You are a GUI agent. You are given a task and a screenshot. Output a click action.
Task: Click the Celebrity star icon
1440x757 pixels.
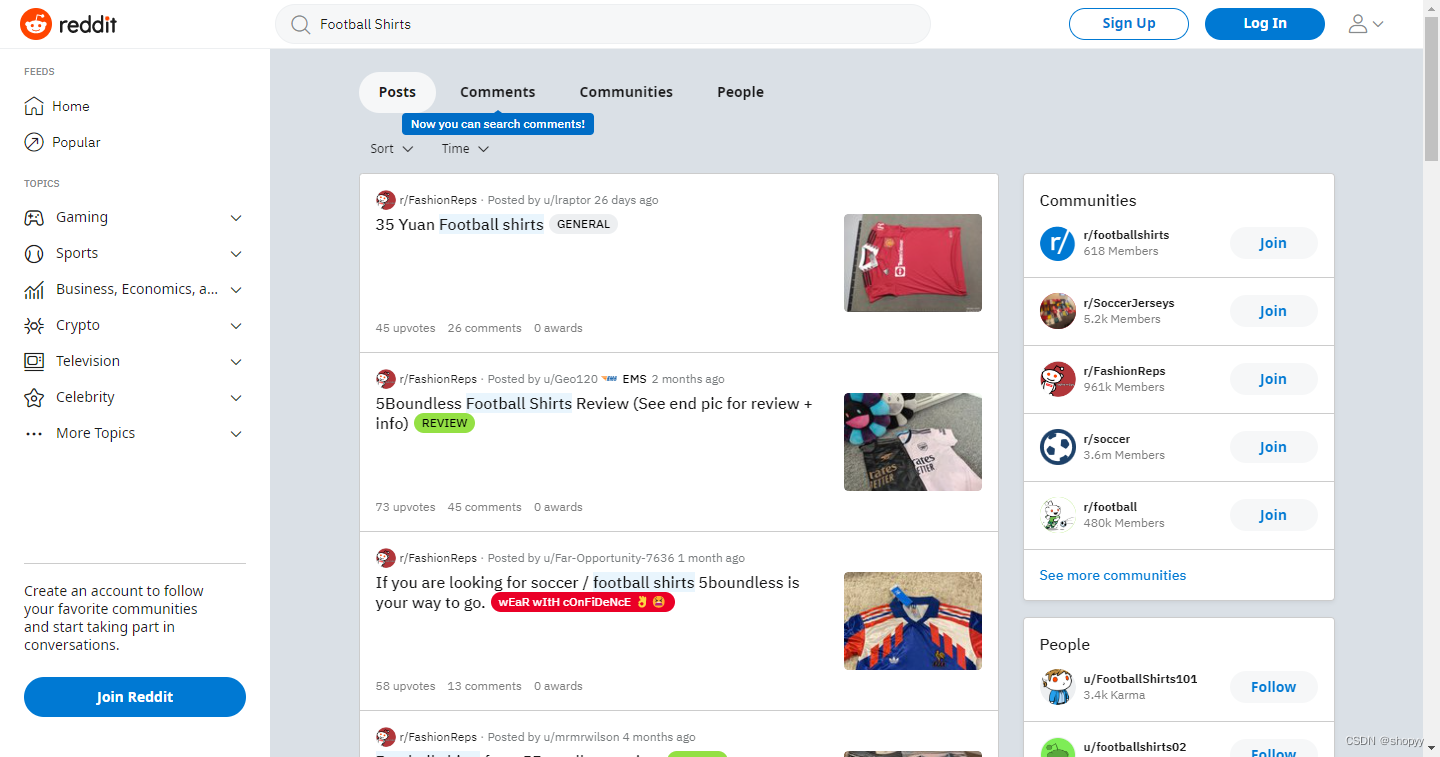click(34, 397)
